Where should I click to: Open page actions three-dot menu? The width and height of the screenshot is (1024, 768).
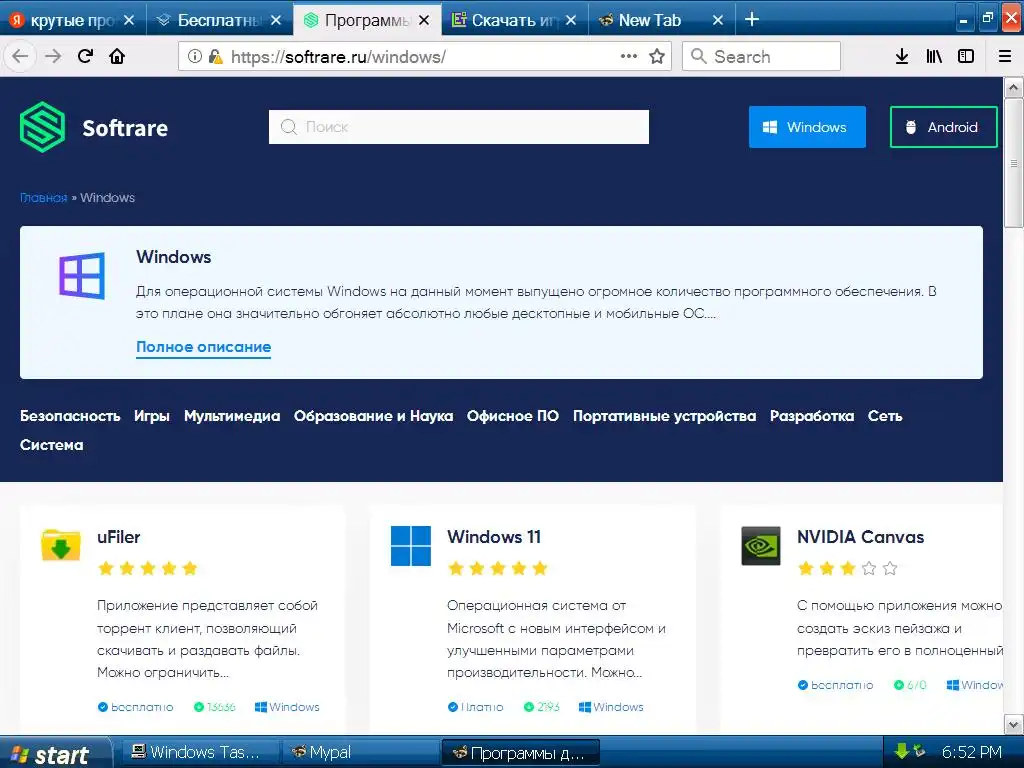[x=629, y=56]
